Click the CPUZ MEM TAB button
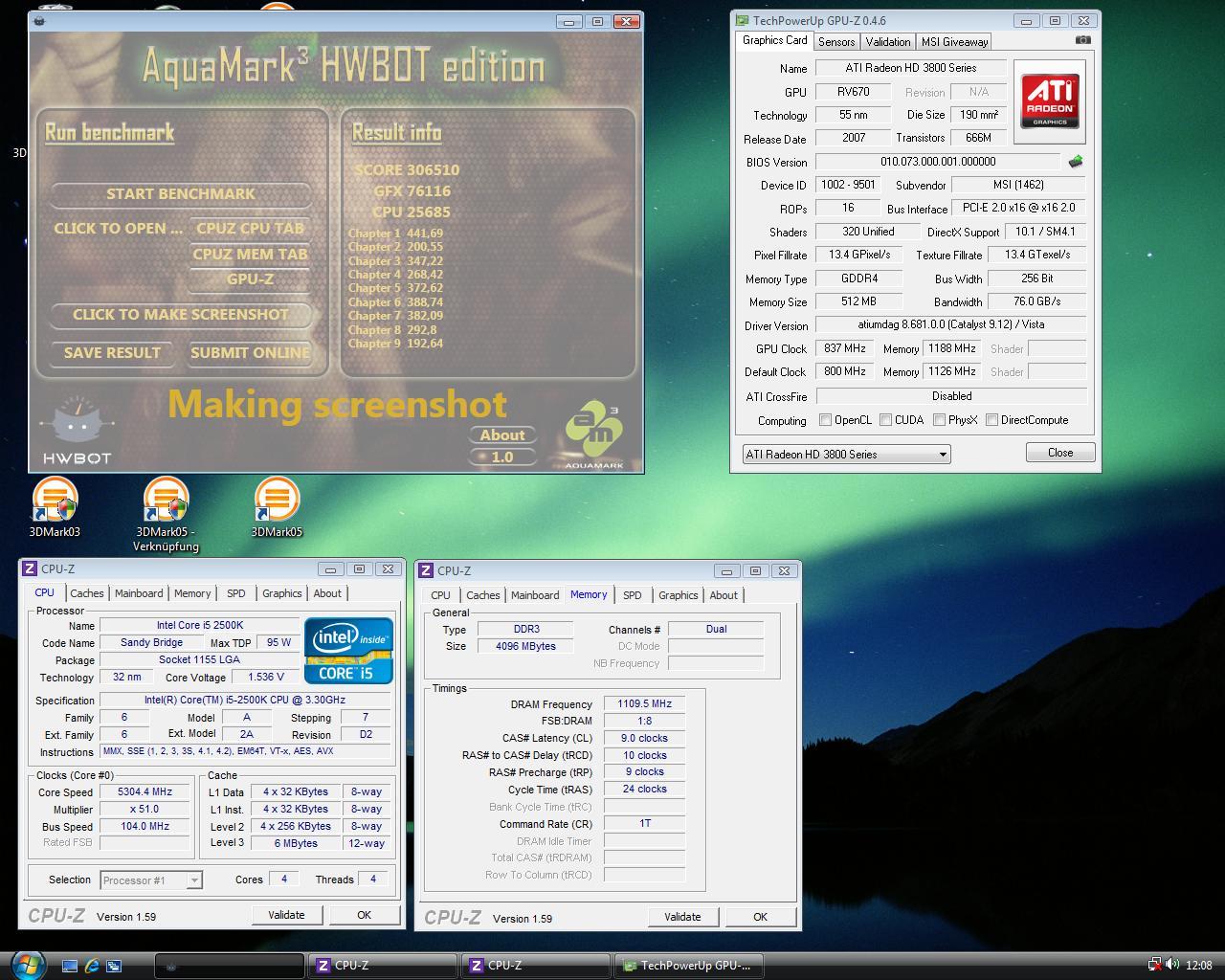Viewport: 1225px width, 980px height. [250, 255]
